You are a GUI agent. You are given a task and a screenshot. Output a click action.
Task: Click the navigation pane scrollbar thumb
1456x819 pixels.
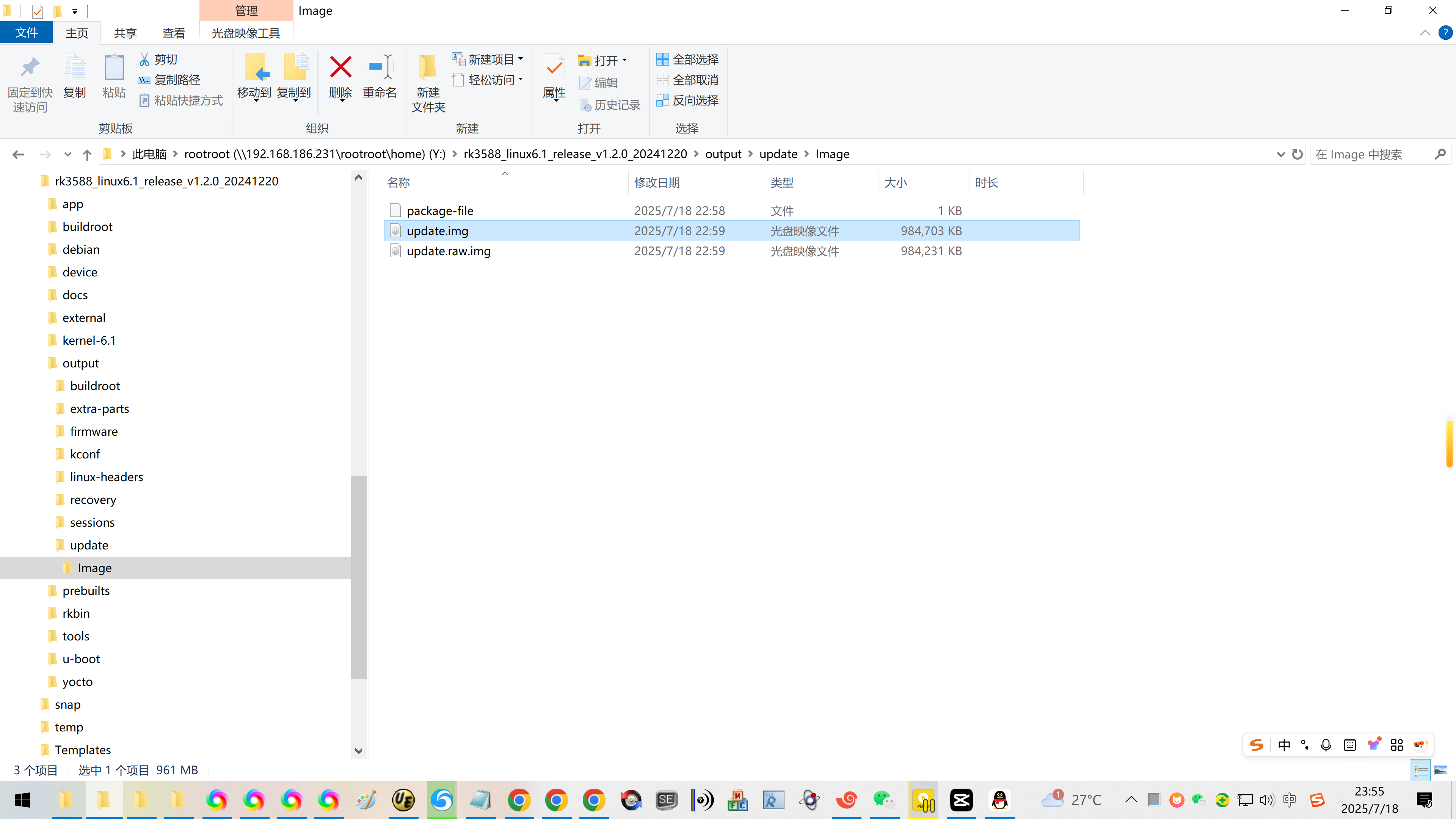[358, 577]
